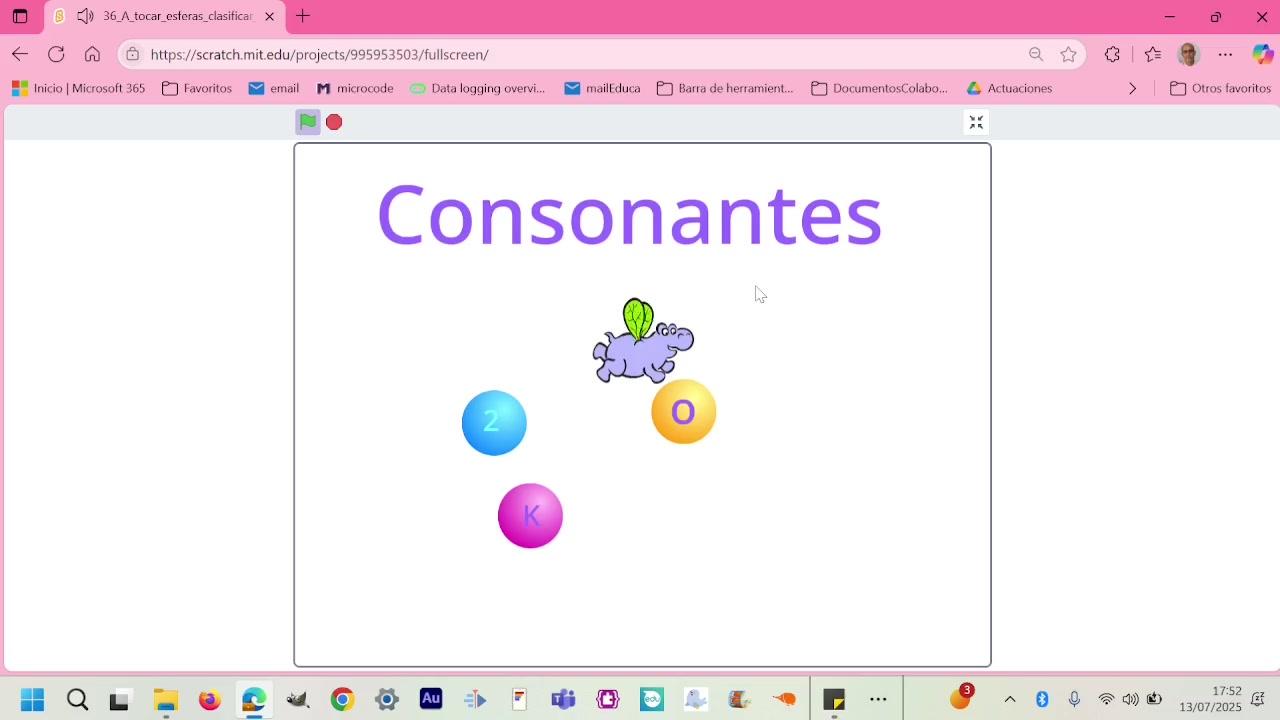Viewport: 1280px width, 720px height.
Task: Open Windows Settings gear on the taskbar
Action: [x=387, y=699]
